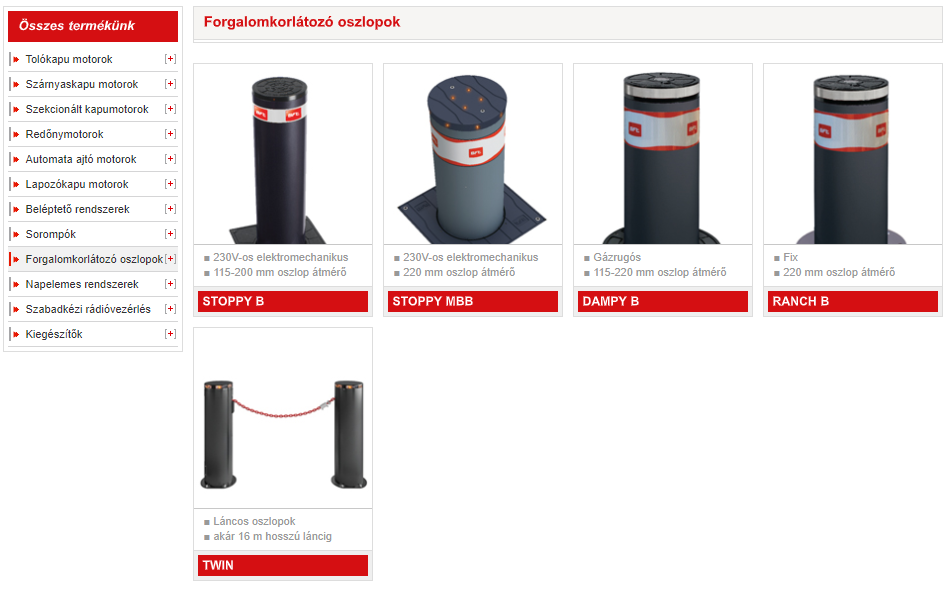Image resolution: width=951 pixels, height=589 pixels.
Task: Select the TWIN chained bollards image
Action: coord(283,418)
